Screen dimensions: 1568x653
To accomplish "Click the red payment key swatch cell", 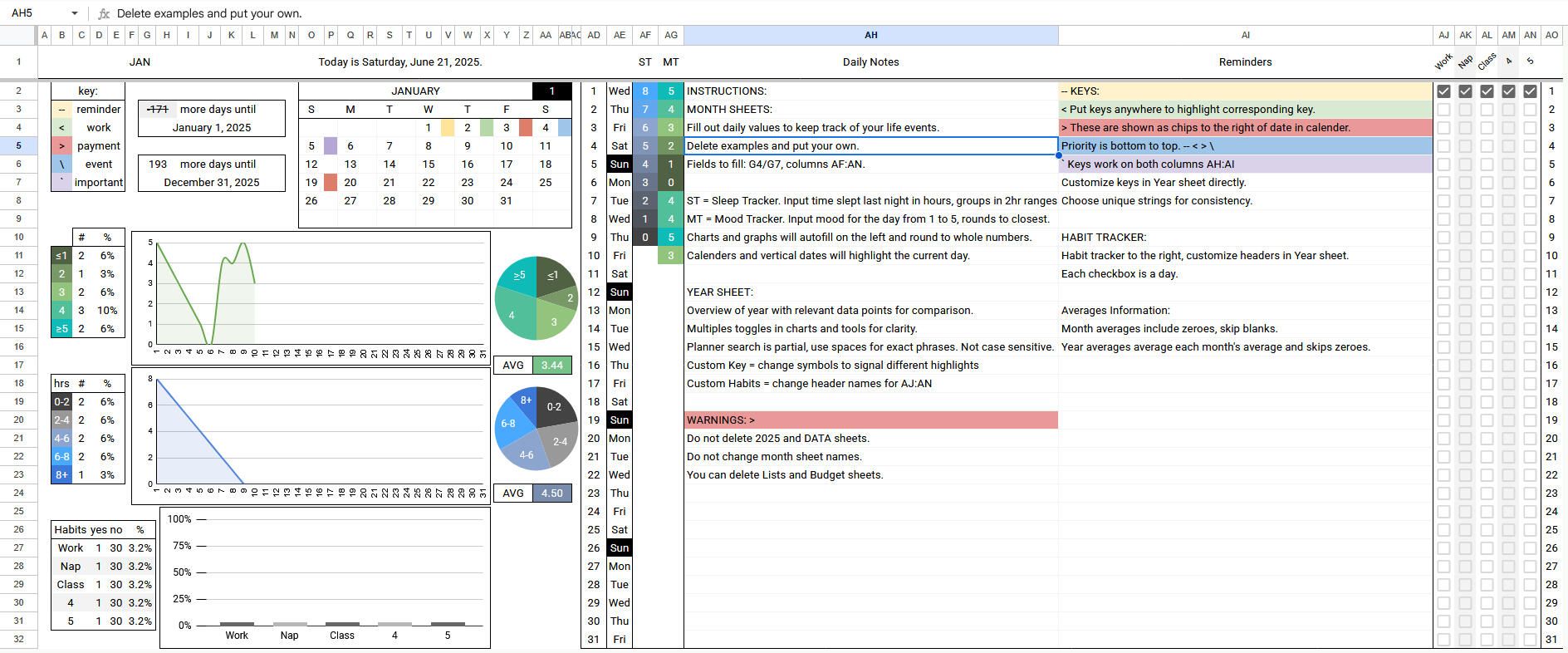I will pos(61,146).
